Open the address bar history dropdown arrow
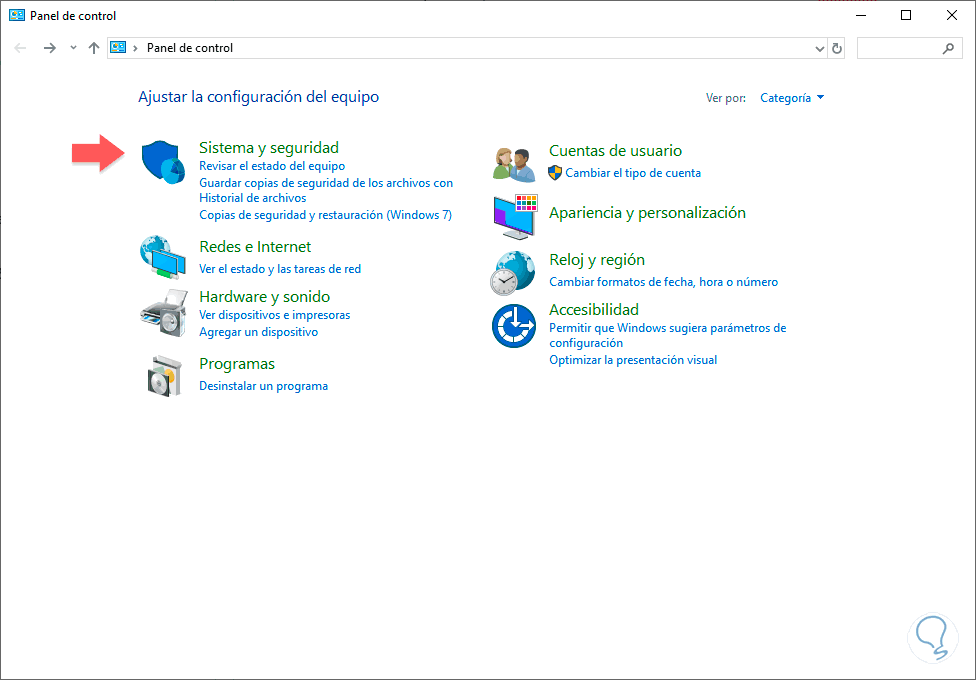Image resolution: width=976 pixels, height=680 pixels. 820,48
